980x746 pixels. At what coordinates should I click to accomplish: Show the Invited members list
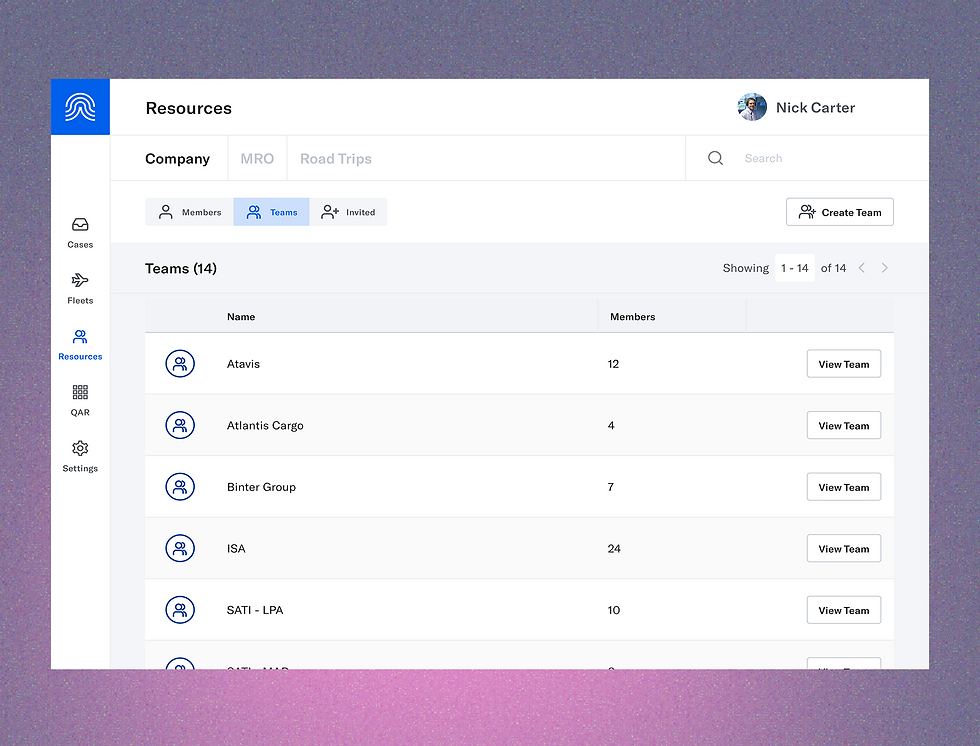(349, 212)
